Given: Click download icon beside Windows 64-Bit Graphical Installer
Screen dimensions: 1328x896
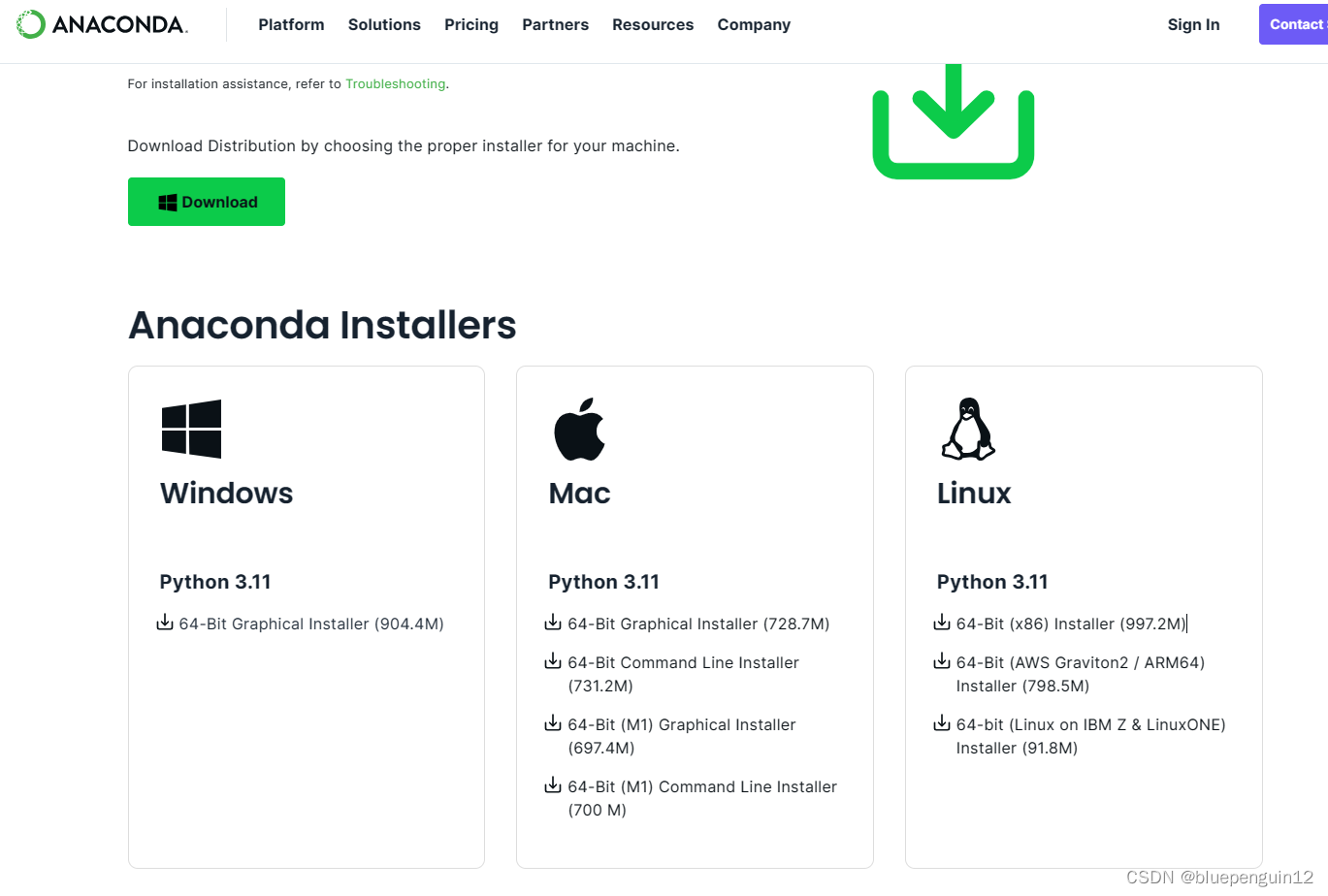Looking at the screenshot, I should pos(165,623).
